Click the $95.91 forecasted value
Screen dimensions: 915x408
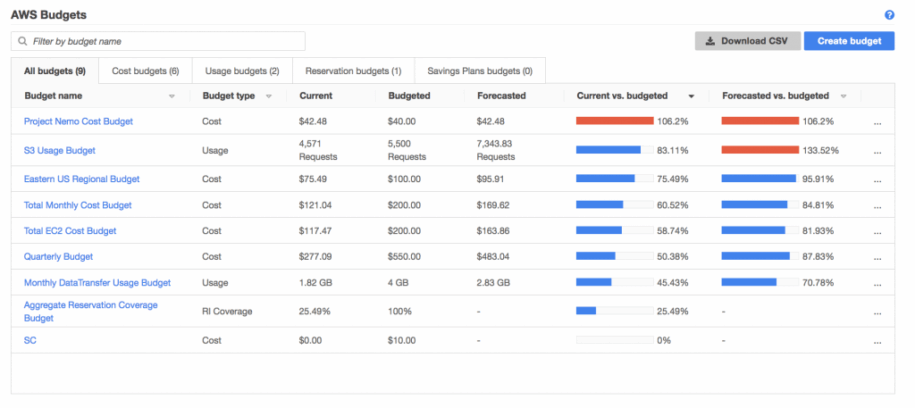tap(490, 179)
